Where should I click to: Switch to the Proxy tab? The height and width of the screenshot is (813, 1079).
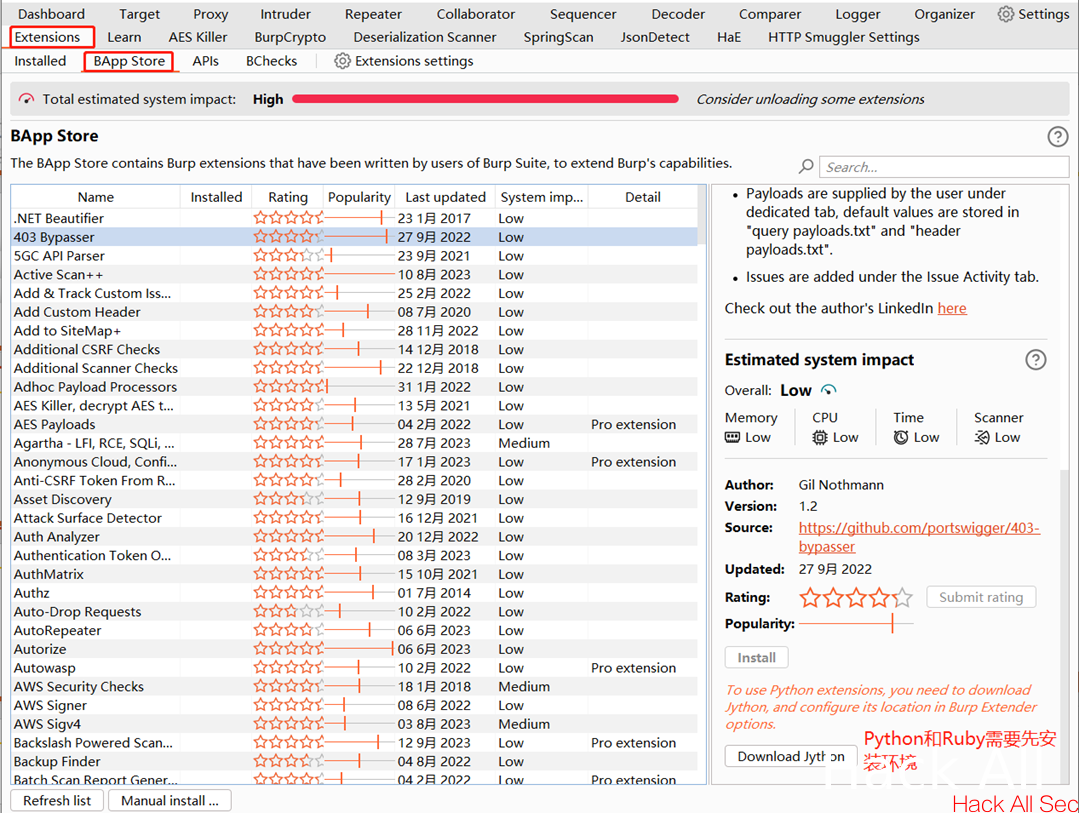click(211, 14)
